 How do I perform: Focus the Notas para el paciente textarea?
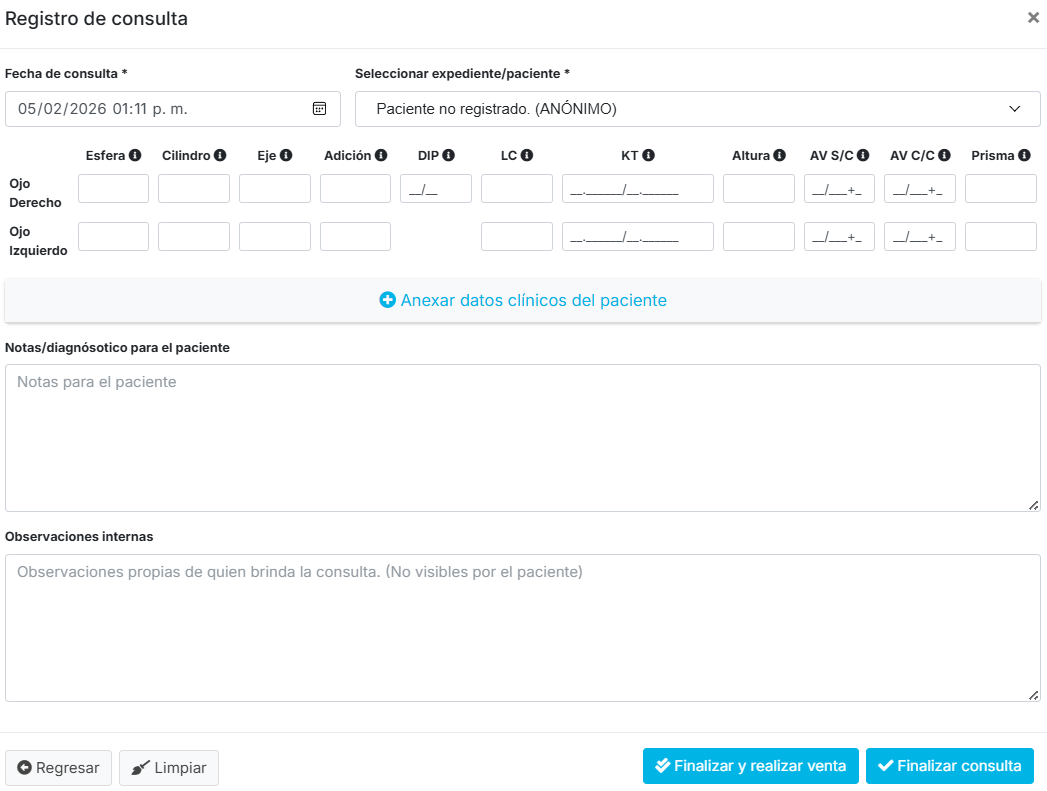coord(523,438)
